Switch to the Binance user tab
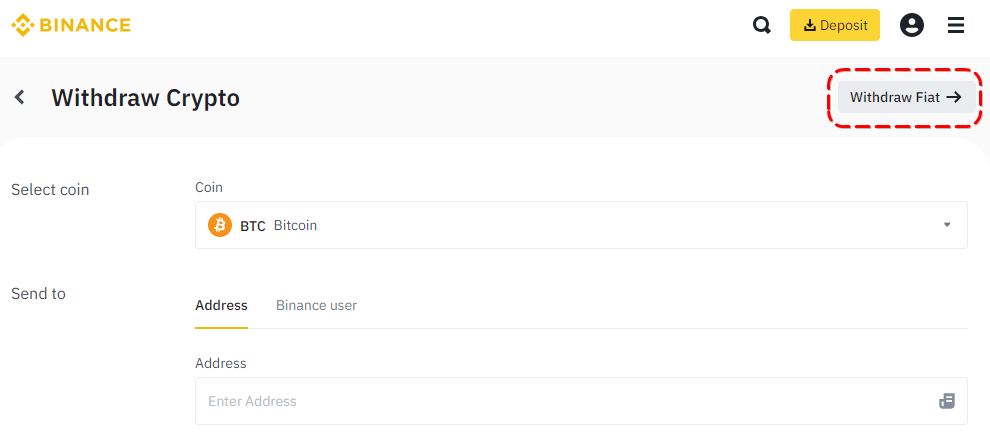 (316, 305)
